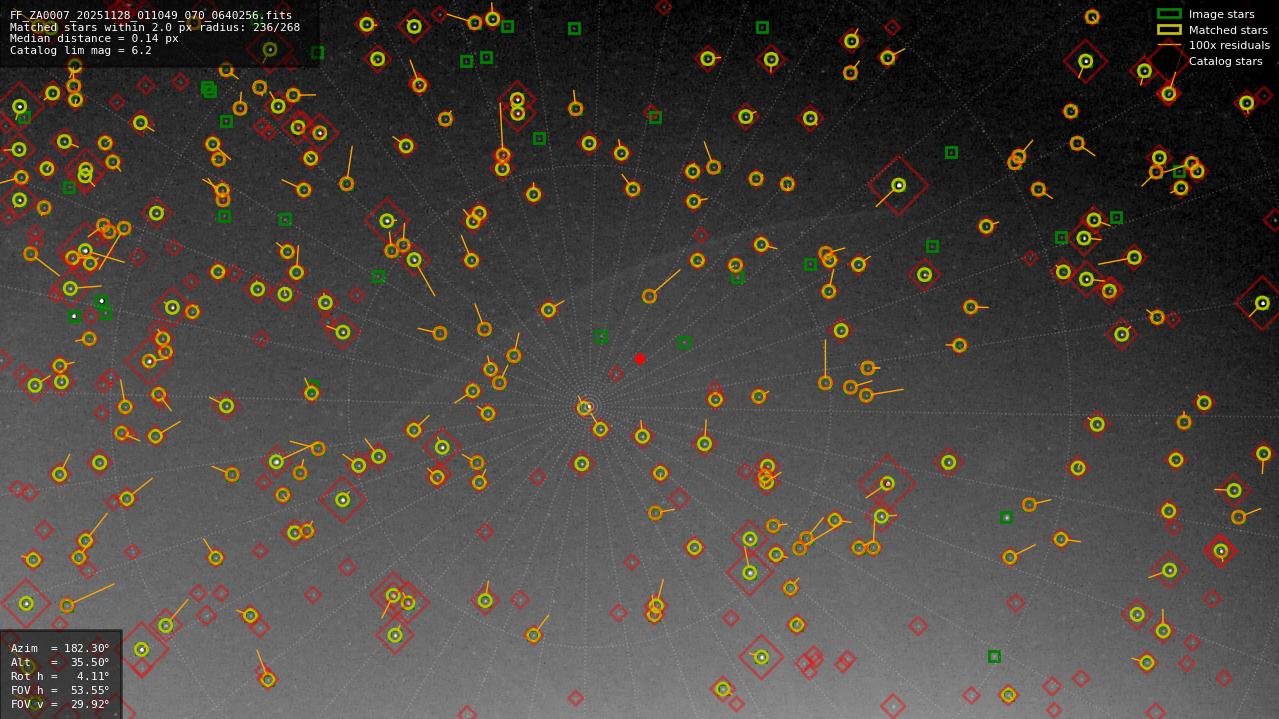Click the 'Alt = 35.50°' readout
This screenshot has width=1279, height=719.
point(60,662)
